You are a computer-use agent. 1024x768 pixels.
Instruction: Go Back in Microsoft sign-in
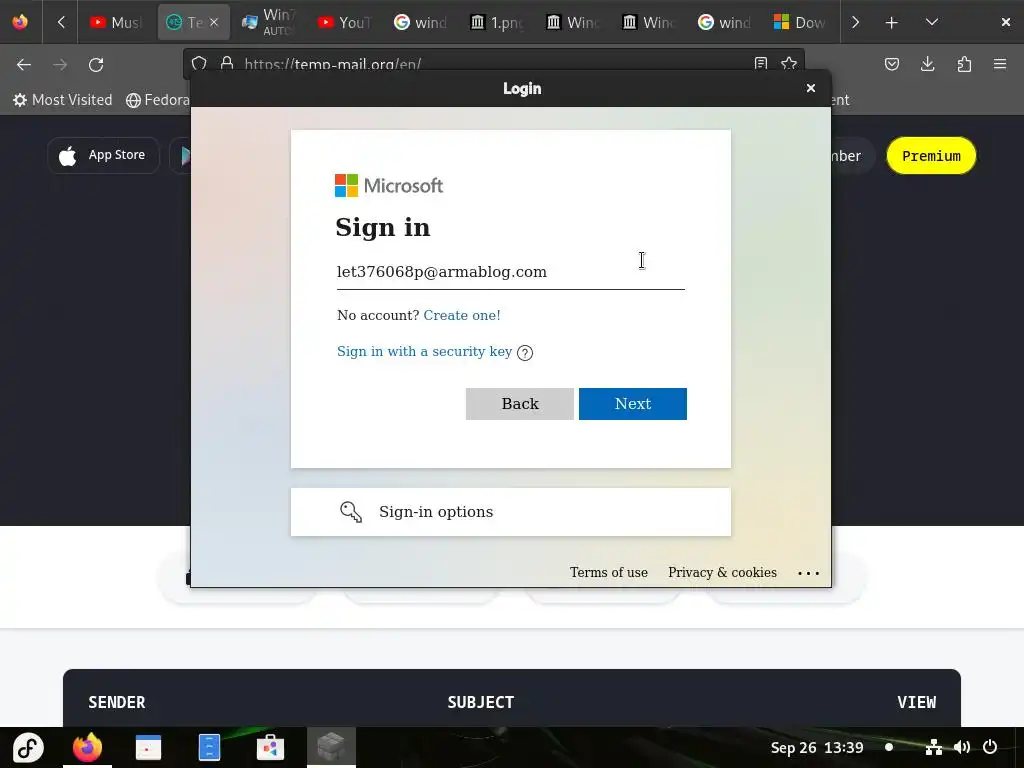pyautogui.click(x=519, y=404)
